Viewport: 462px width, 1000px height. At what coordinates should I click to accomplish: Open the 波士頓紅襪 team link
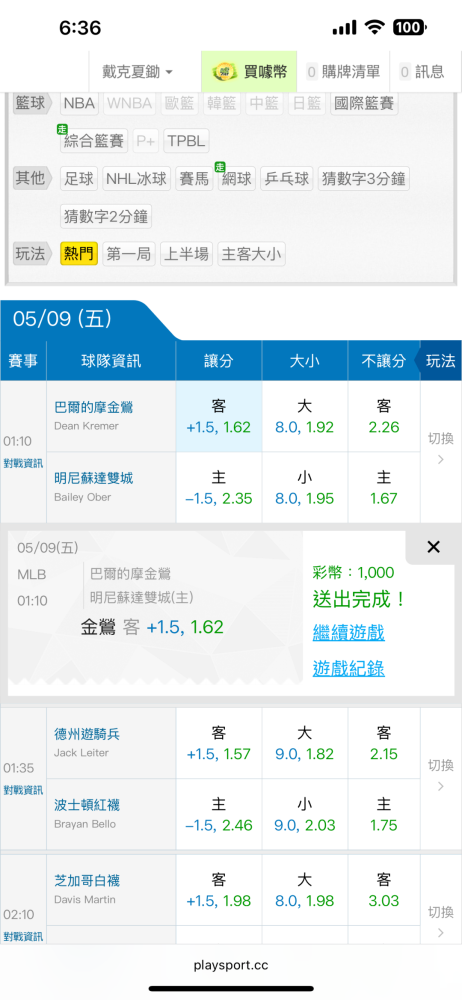[87, 805]
